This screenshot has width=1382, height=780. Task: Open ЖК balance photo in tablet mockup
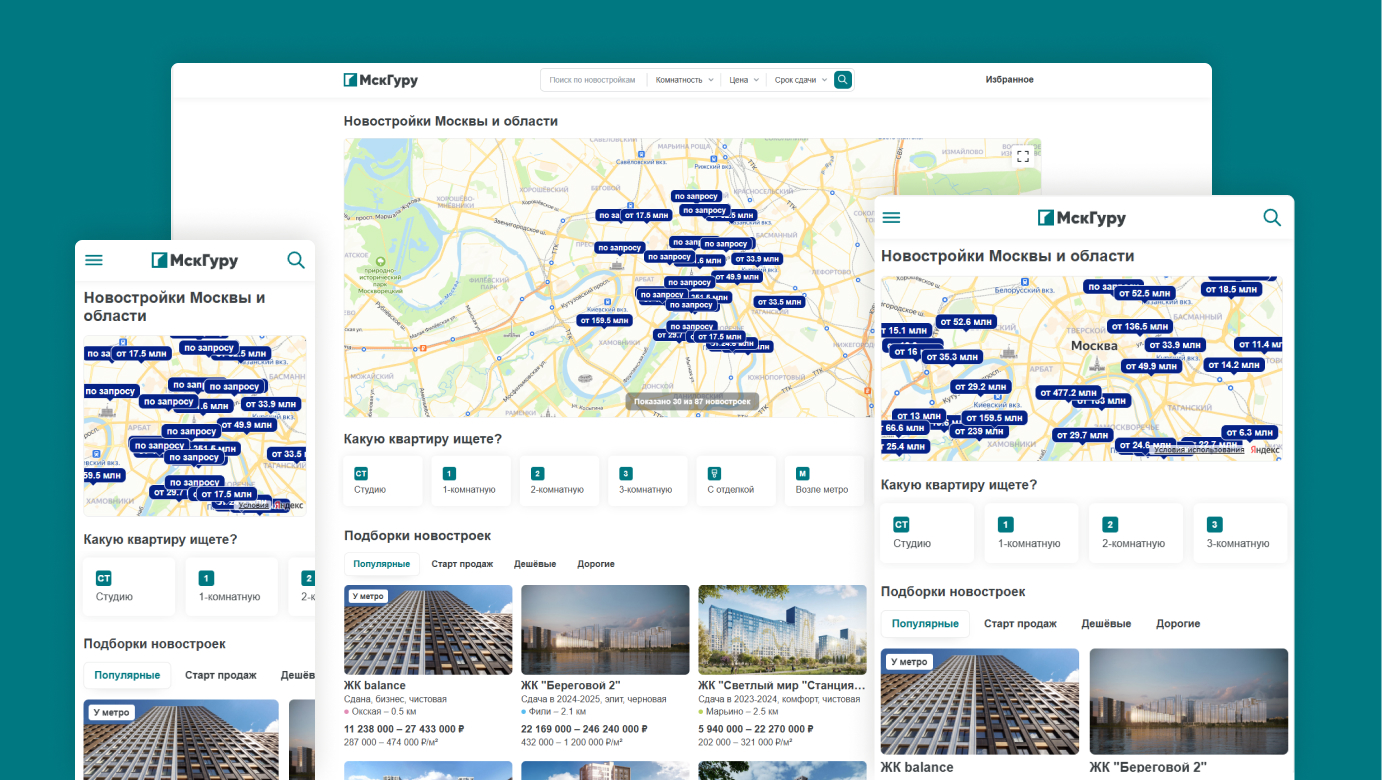point(980,701)
